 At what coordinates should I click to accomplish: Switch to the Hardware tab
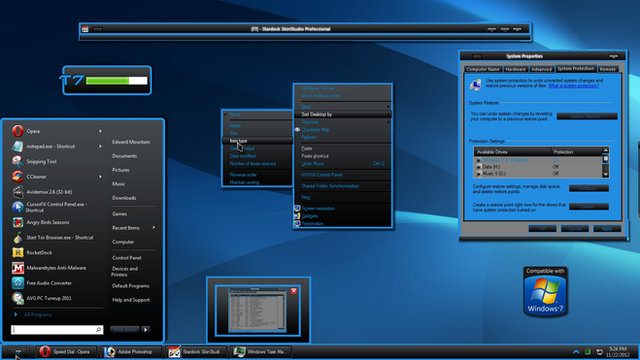515,69
